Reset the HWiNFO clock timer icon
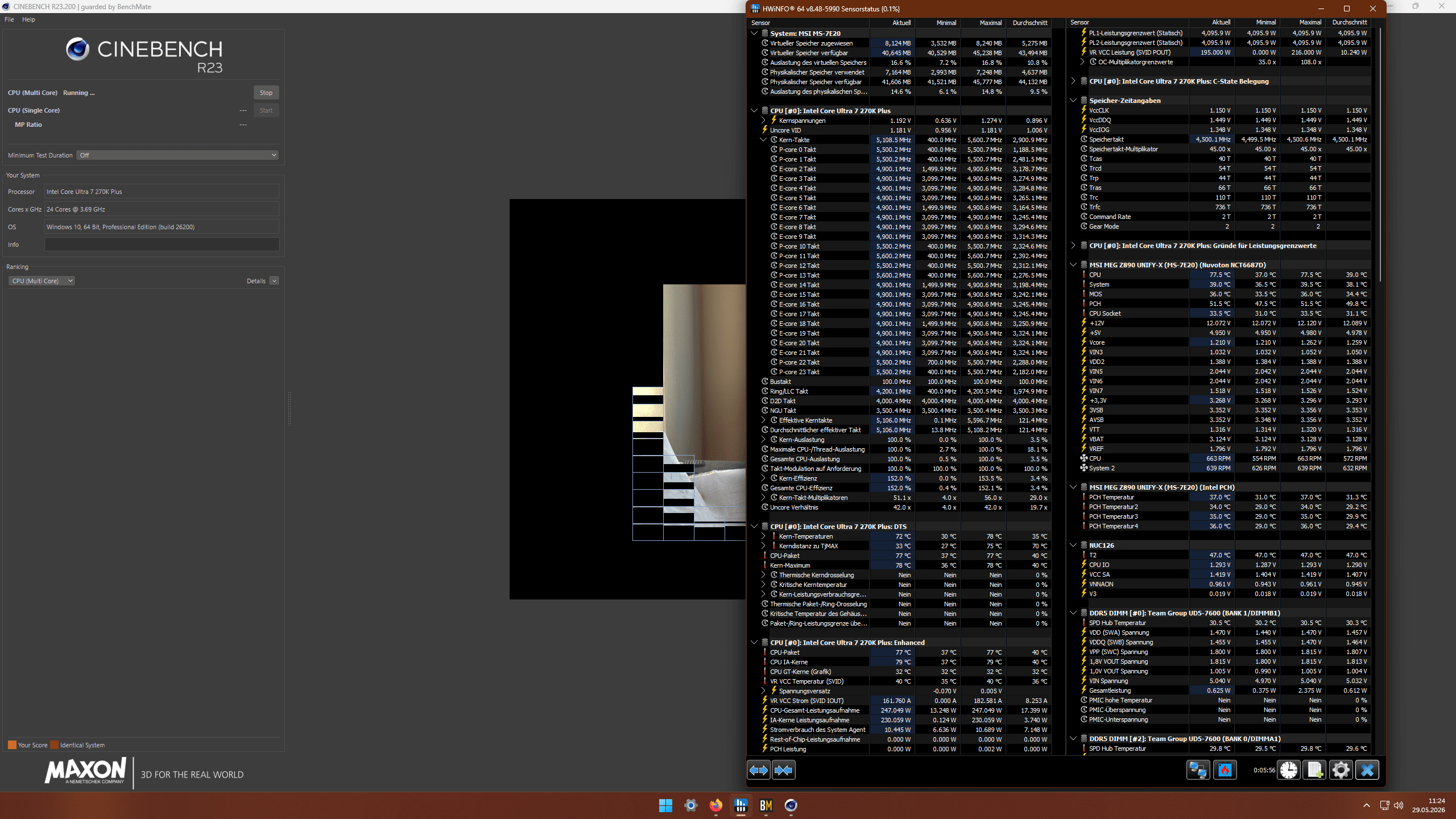The width and height of the screenshot is (1456, 819). pos(1288,770)
